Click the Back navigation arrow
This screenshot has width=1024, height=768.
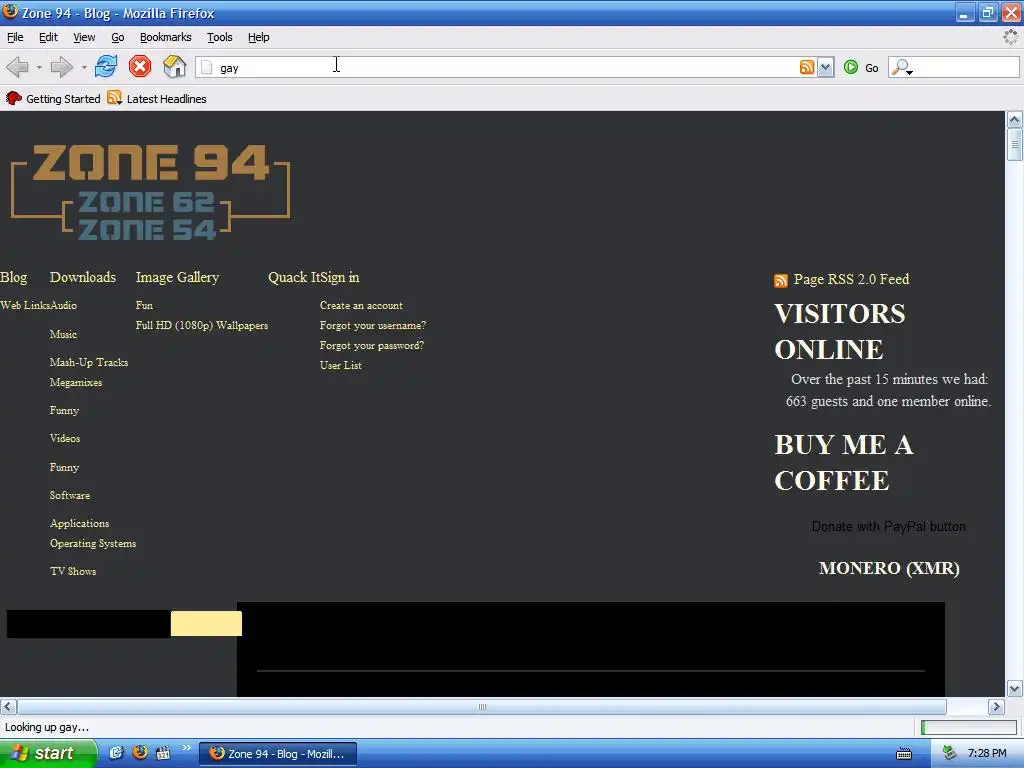click(x=18, y=67)
